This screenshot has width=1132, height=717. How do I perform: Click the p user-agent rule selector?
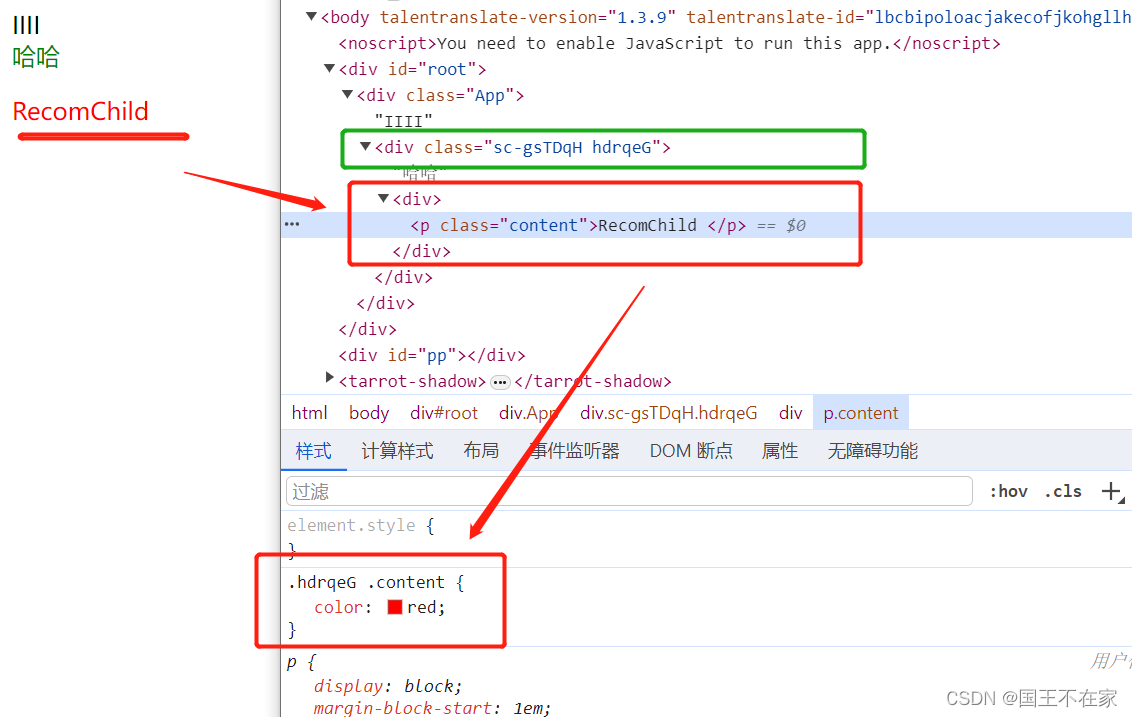pos(292,661)
